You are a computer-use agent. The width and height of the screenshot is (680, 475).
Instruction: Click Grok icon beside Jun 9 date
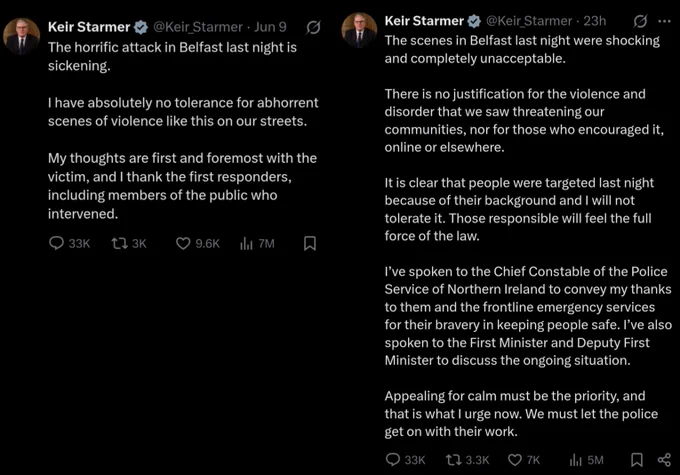tap(313, 27)
